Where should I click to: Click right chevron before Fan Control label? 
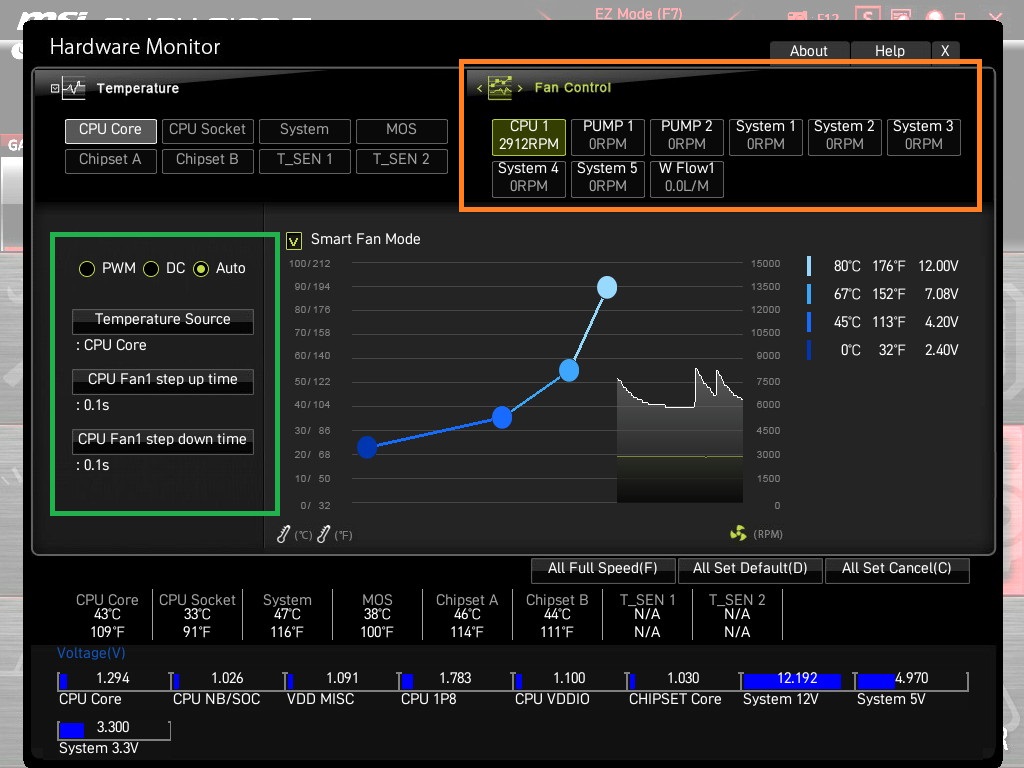[x=520, y=88]
